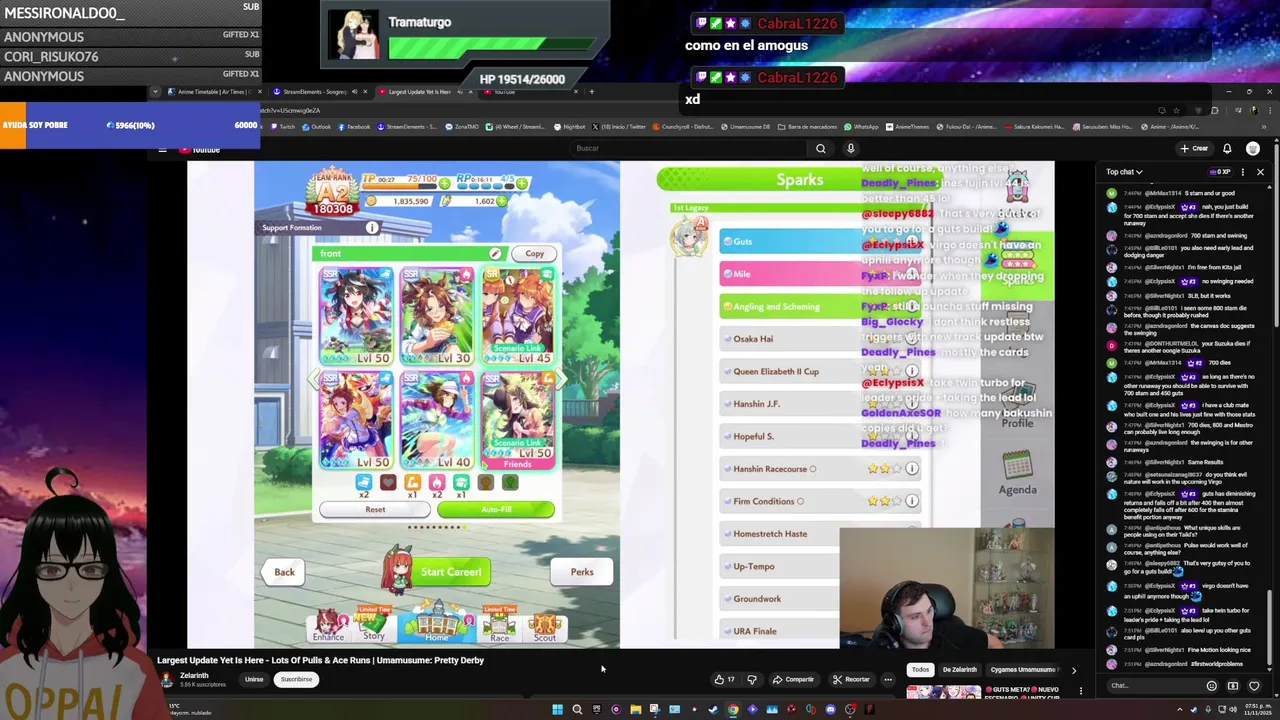Open Scout in game bottom menu
This screenshot has height=720, width=1280.
[x=545, y=626]
